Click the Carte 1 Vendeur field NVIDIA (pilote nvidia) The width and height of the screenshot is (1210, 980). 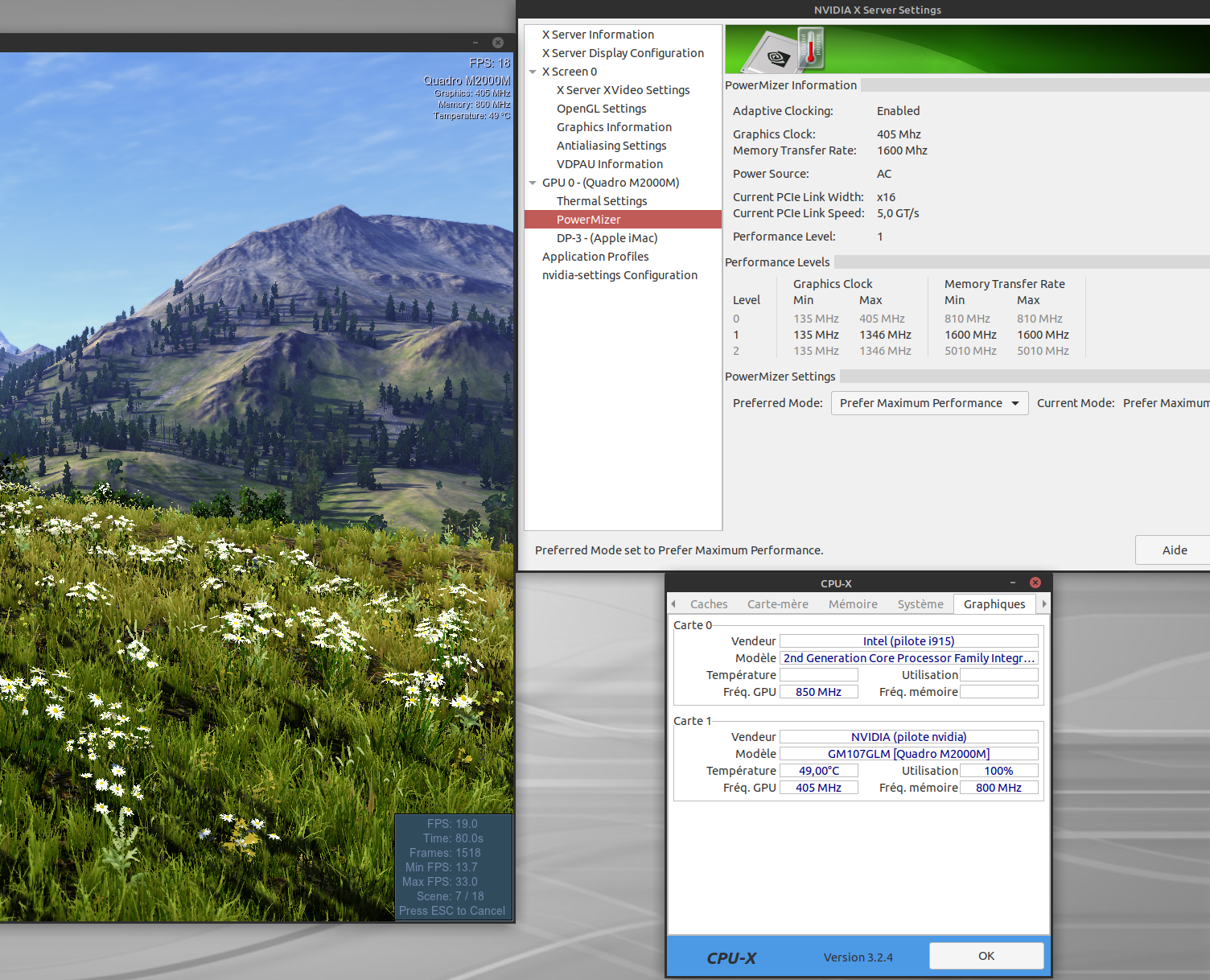click(908, 737)
